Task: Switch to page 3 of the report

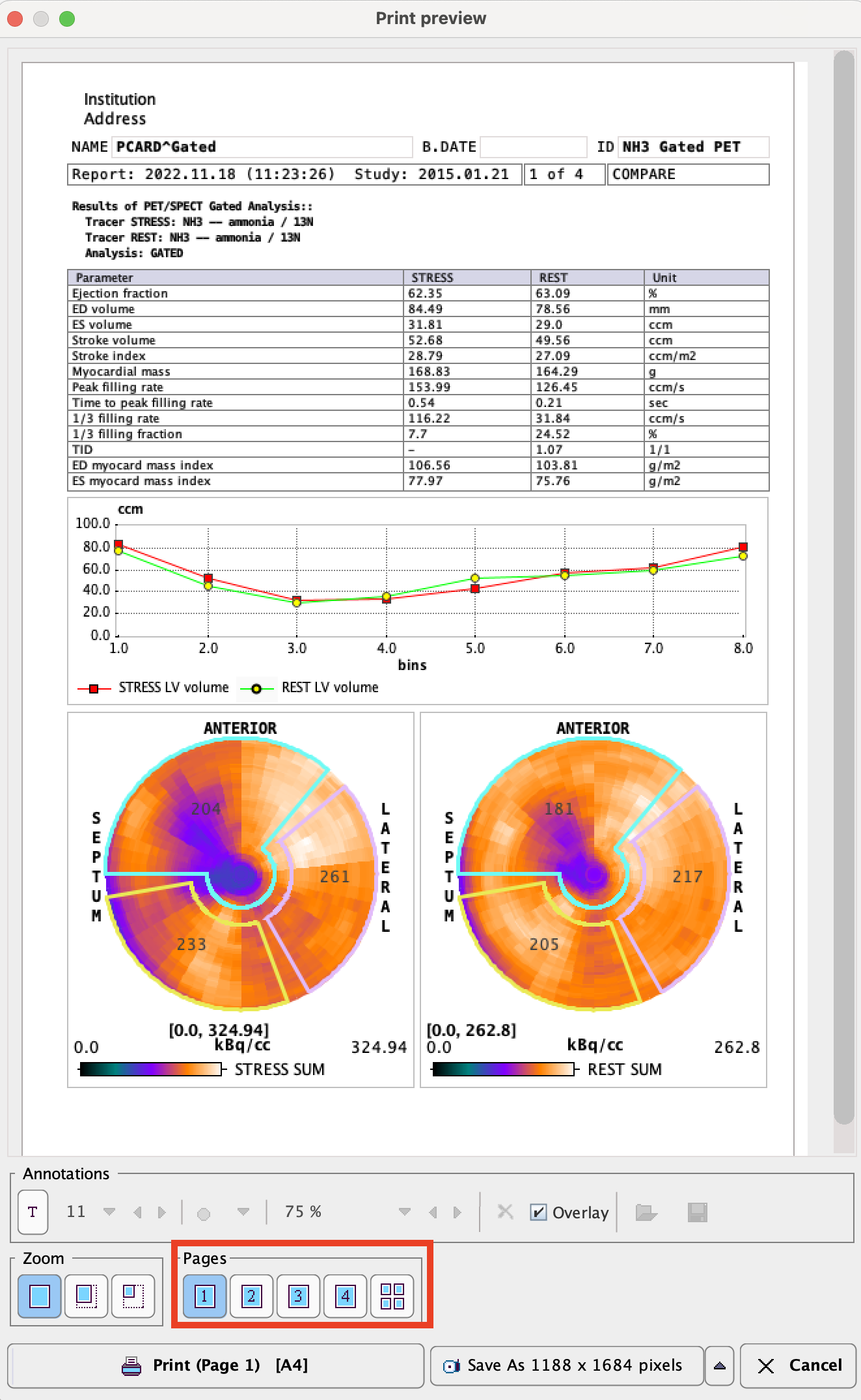Action: (298, 1296)
